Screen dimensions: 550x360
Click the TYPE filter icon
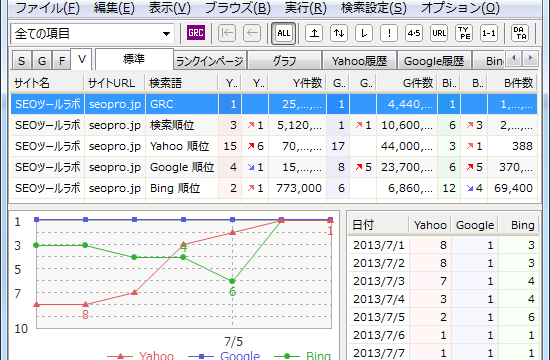464,33
